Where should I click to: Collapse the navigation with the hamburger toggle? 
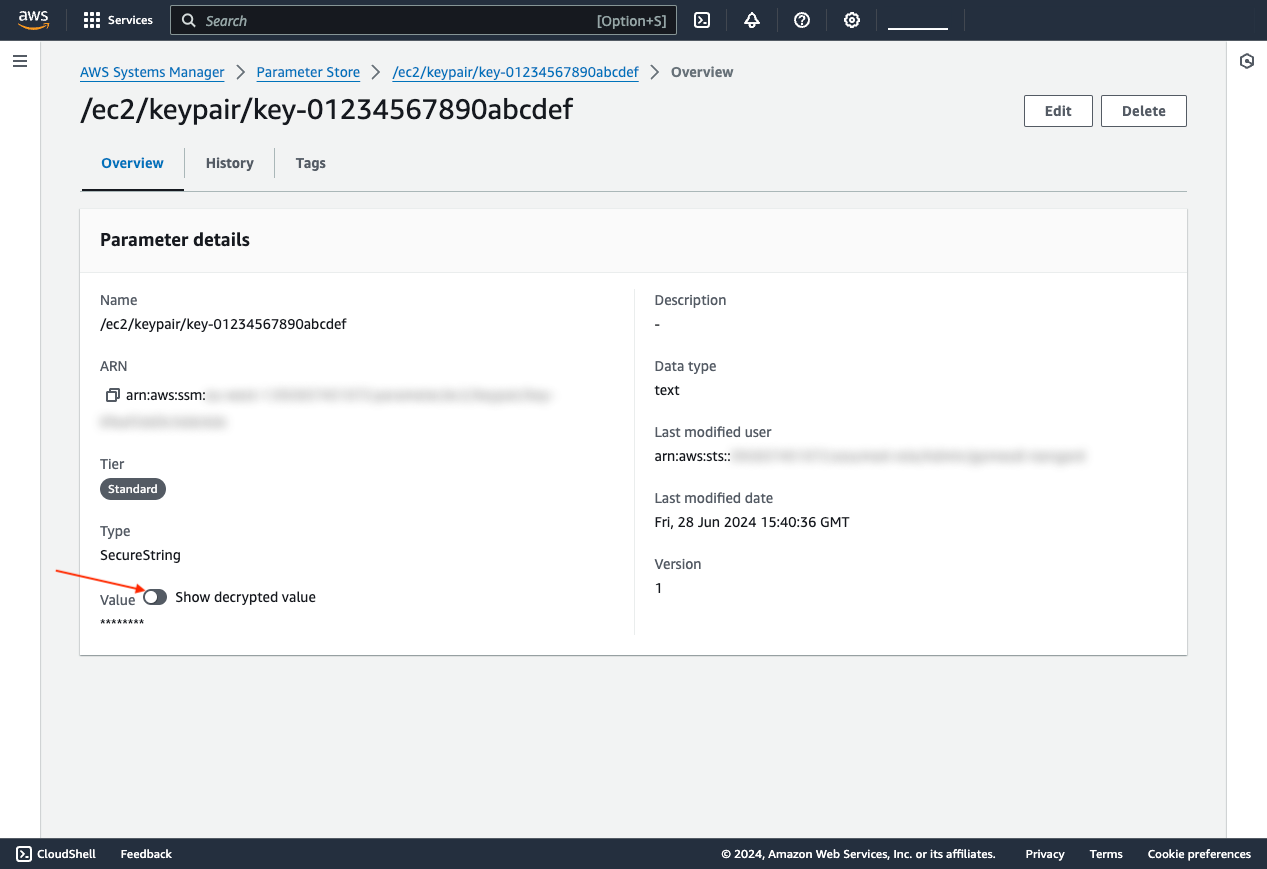tap(19, 61)
